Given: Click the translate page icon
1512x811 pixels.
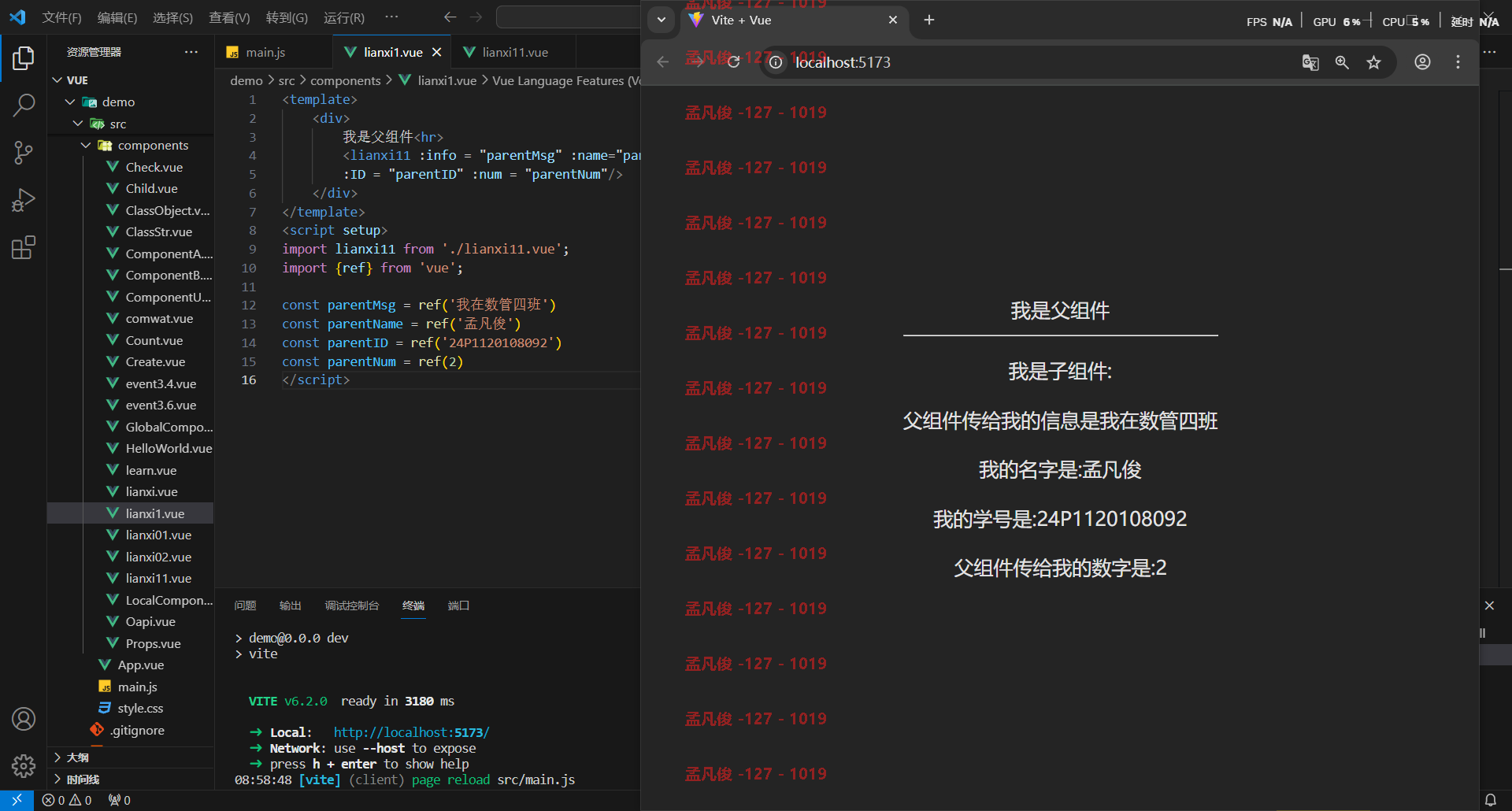Looking at the screenshot, I should [x=1310, y=62].
